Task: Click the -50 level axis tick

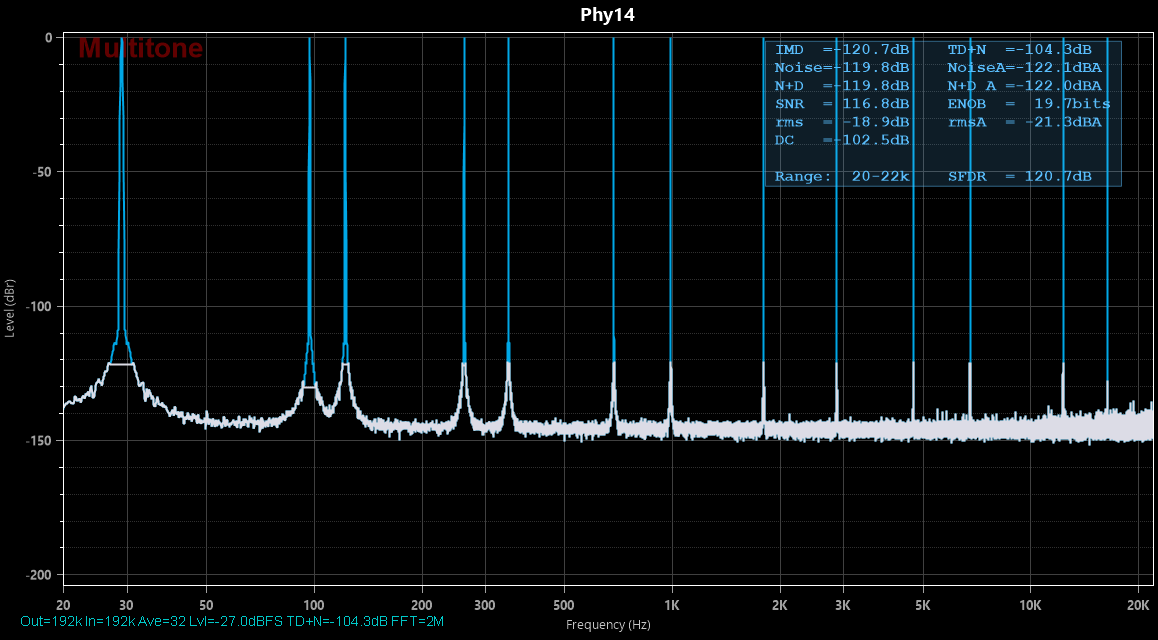Action: (x=42, y=172)
